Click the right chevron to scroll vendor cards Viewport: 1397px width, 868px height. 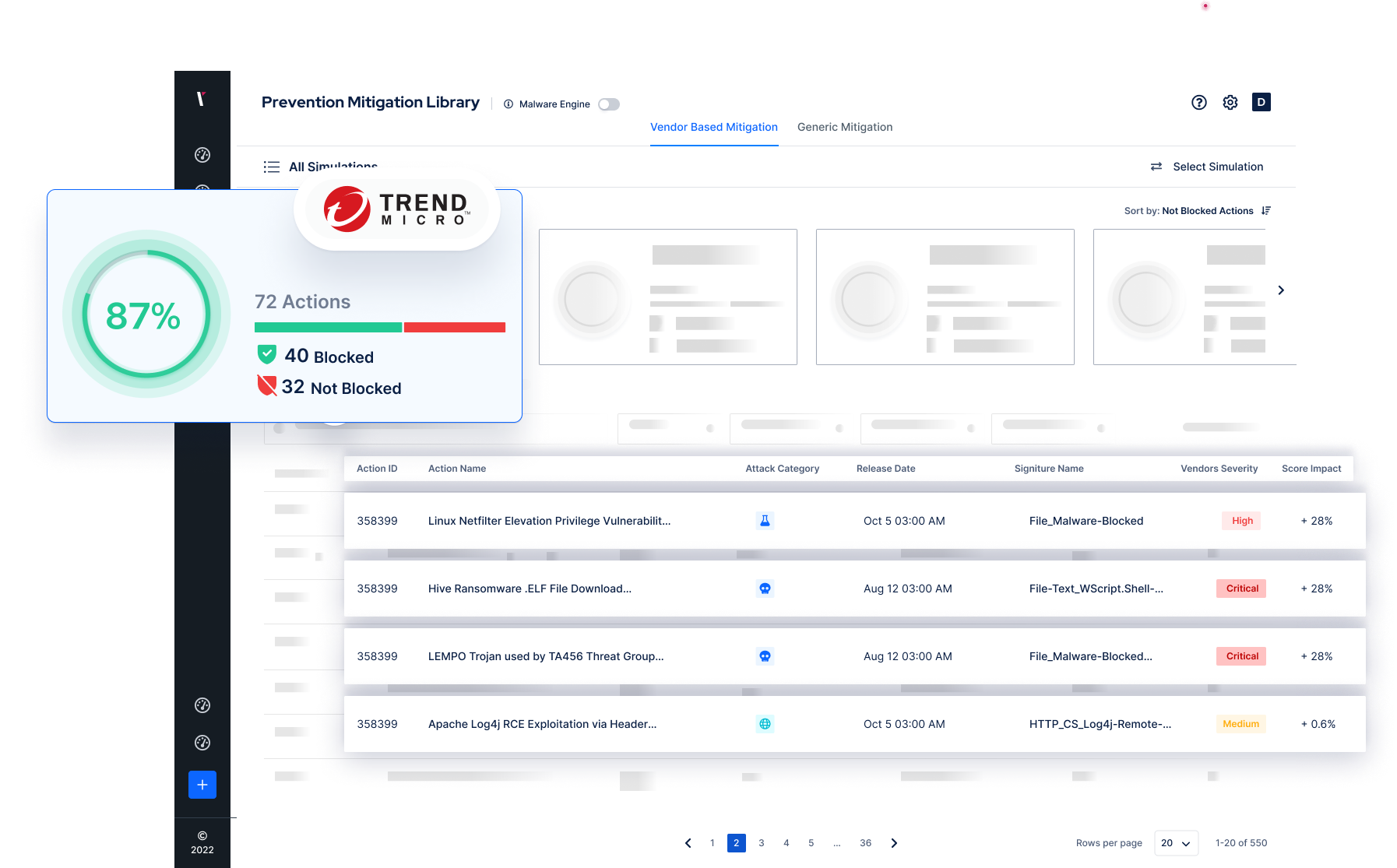pos(1281,290)
